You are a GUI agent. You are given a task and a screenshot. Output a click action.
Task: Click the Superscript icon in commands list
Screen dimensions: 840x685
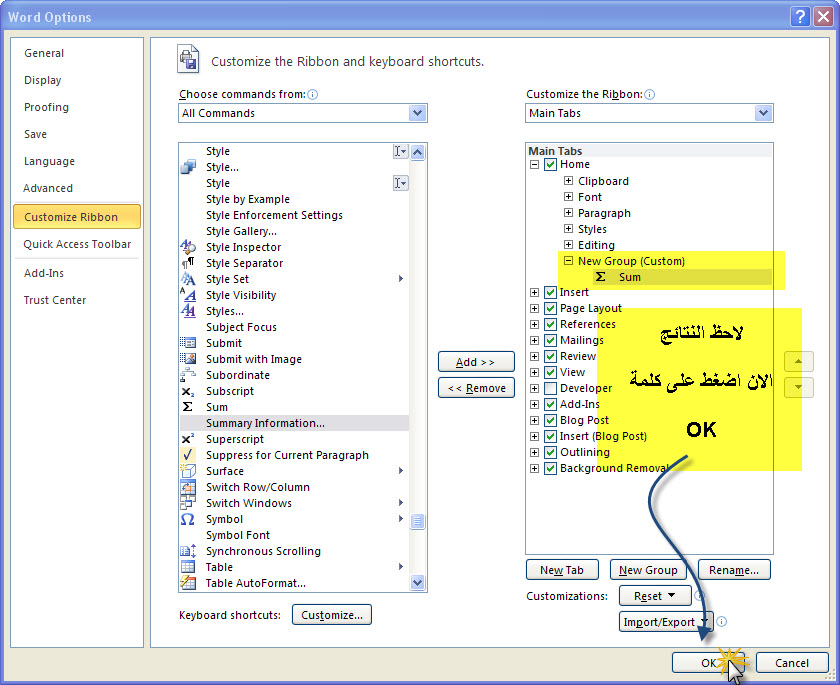click(188, 439)
